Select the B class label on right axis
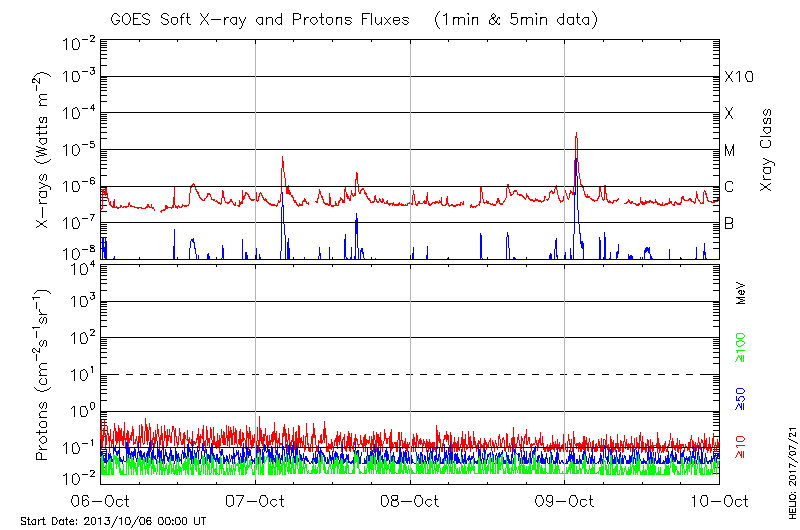800x530 pixels. point(729,223)
